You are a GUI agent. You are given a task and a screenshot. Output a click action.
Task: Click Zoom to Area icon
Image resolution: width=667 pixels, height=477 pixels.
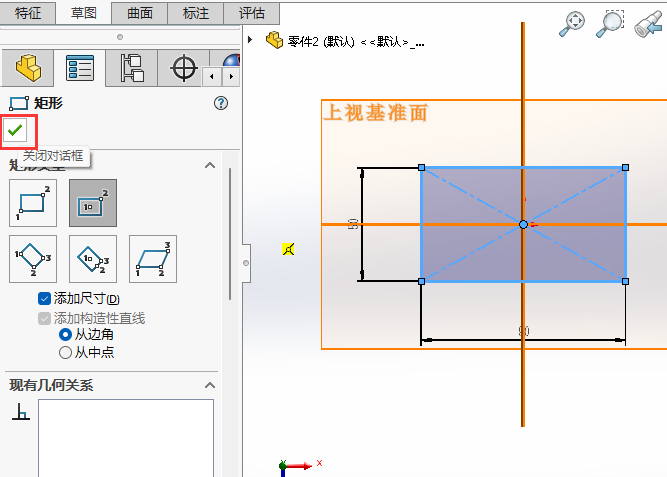pyautogui.click(x=610, y=24)
